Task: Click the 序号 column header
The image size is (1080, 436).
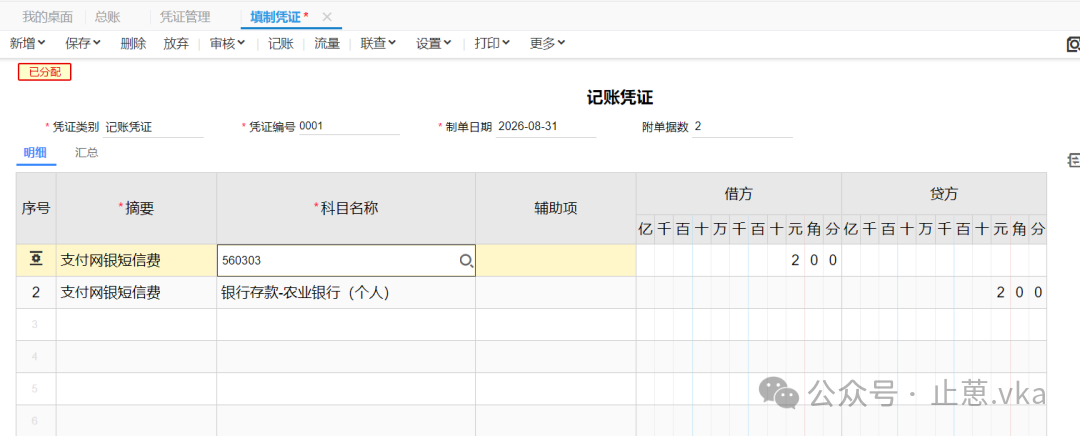Action: click(36, 207)
